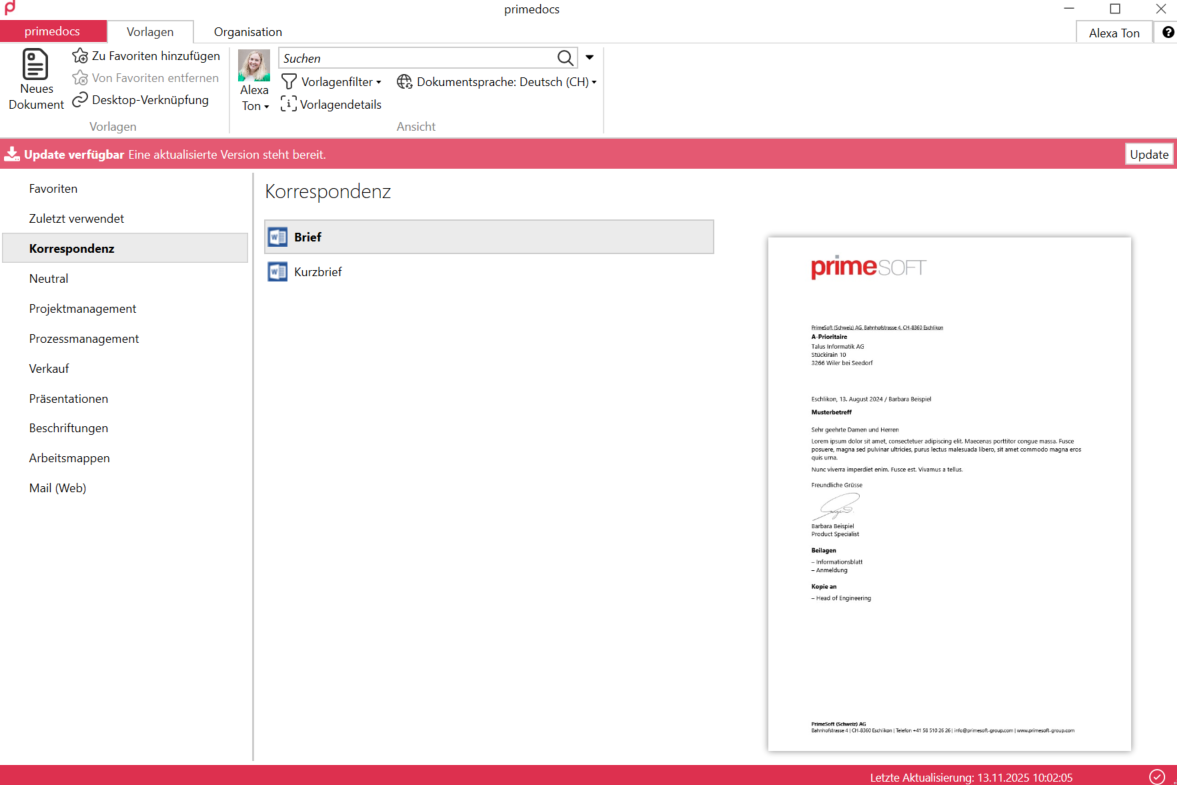Viewport: 1177px width, 785px height.
Task: Click the Update button in banner
Action: tap(1148, 155)
